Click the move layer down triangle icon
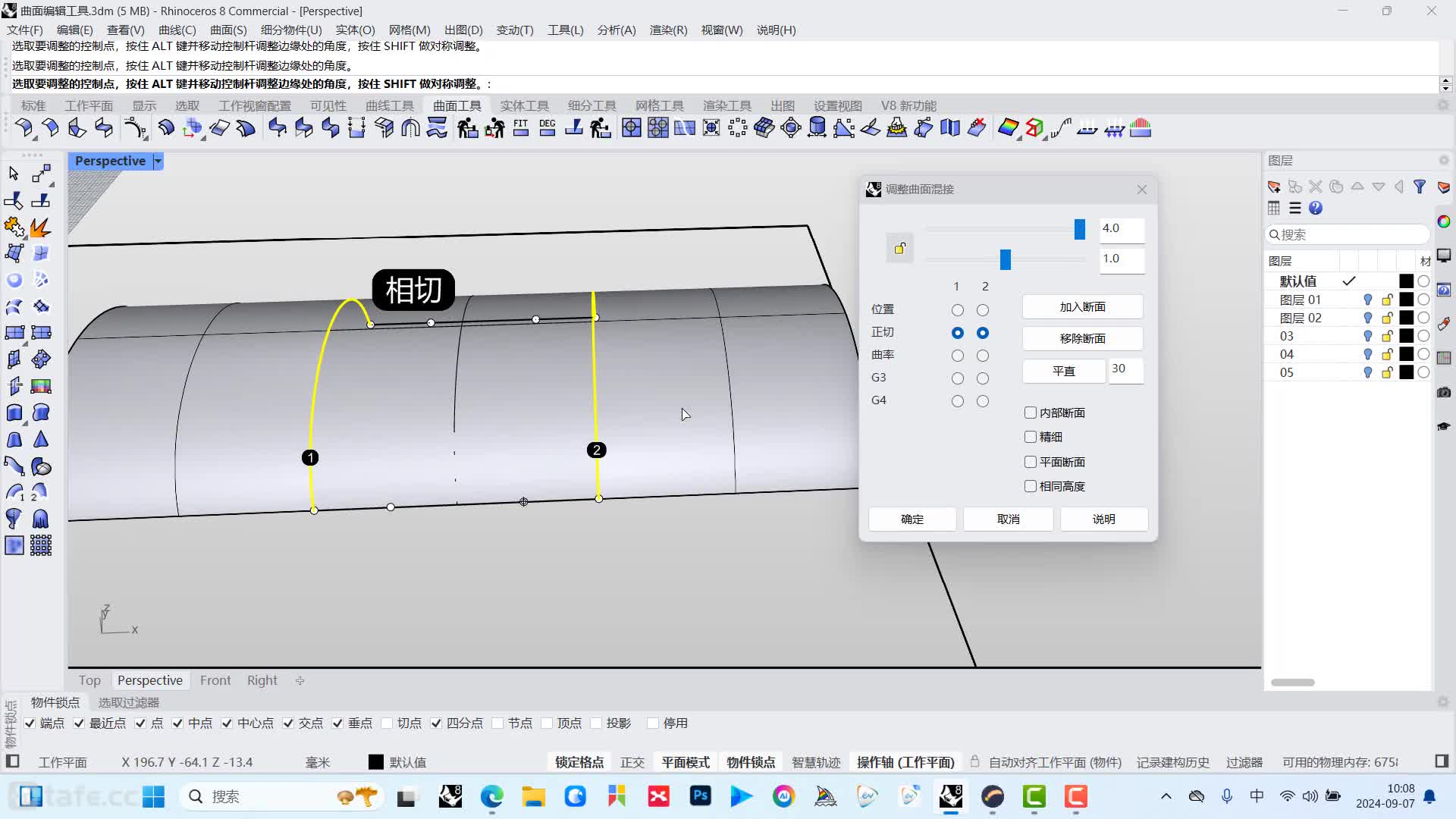This screenshot has width=1456, height=819. pyautogui.click(x=1379, y=187)
